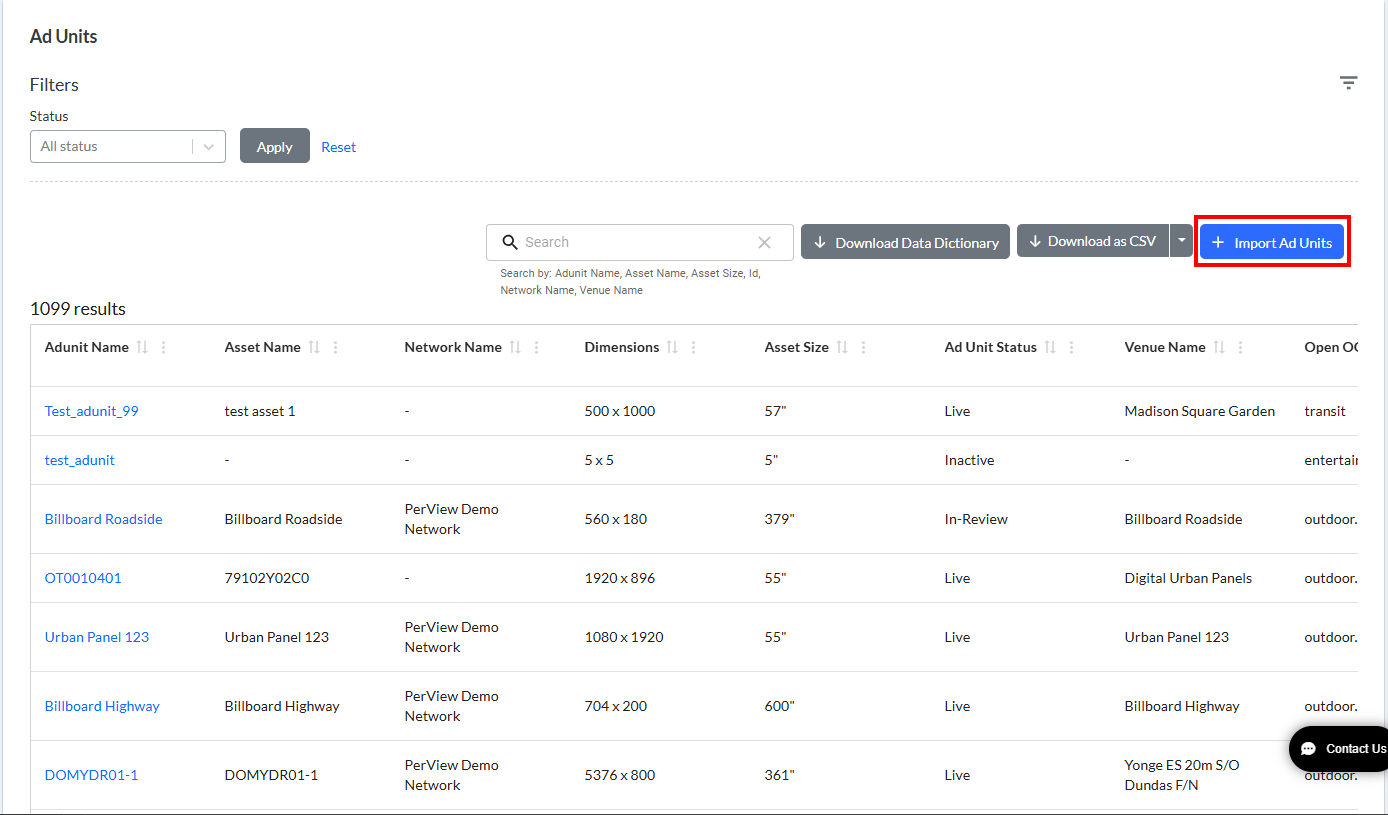Click the Apply filter button
This screenshot has width=1388, height=815.
(x=275, y=146)
